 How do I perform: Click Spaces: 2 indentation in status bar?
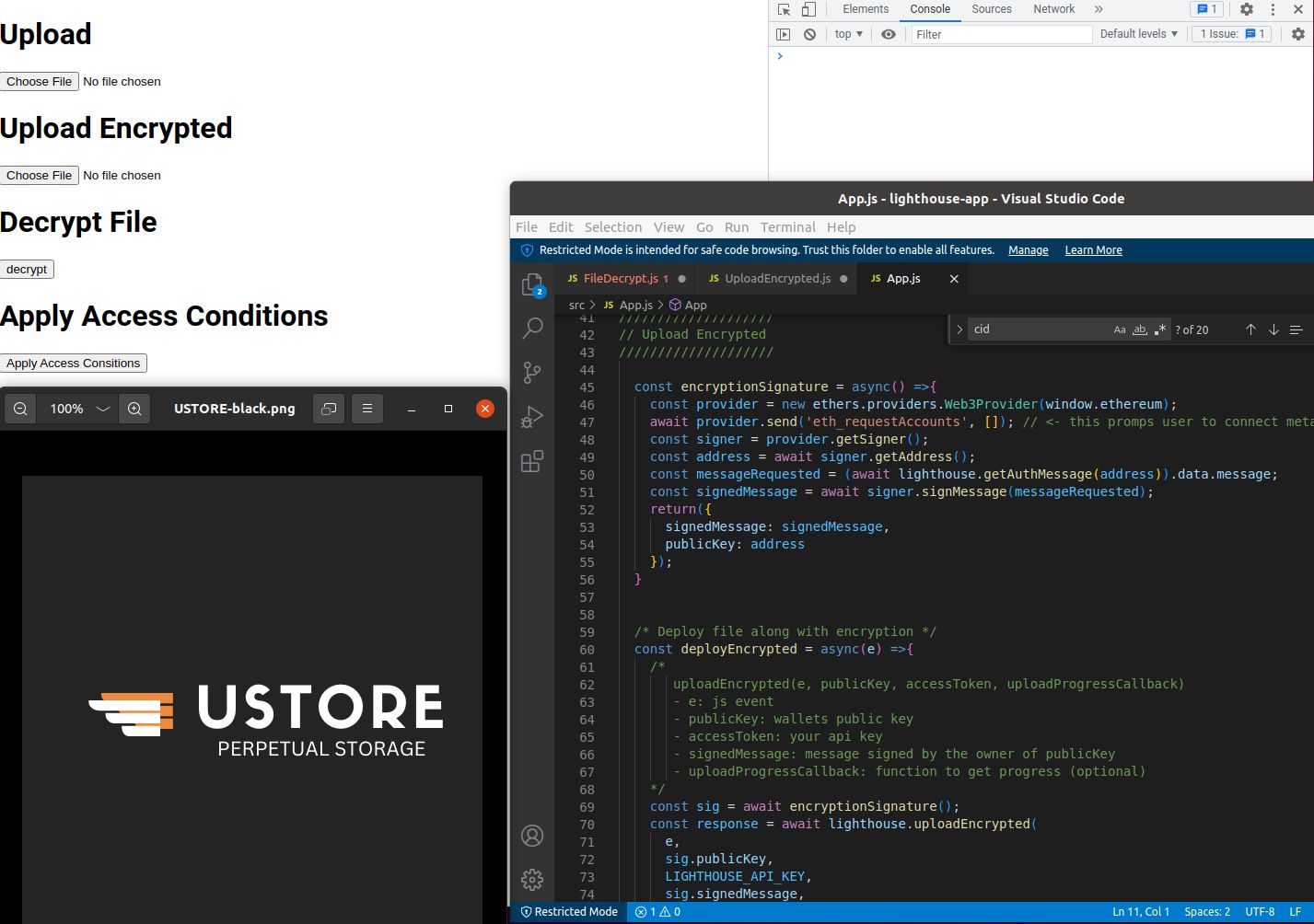coord(1207,912)
